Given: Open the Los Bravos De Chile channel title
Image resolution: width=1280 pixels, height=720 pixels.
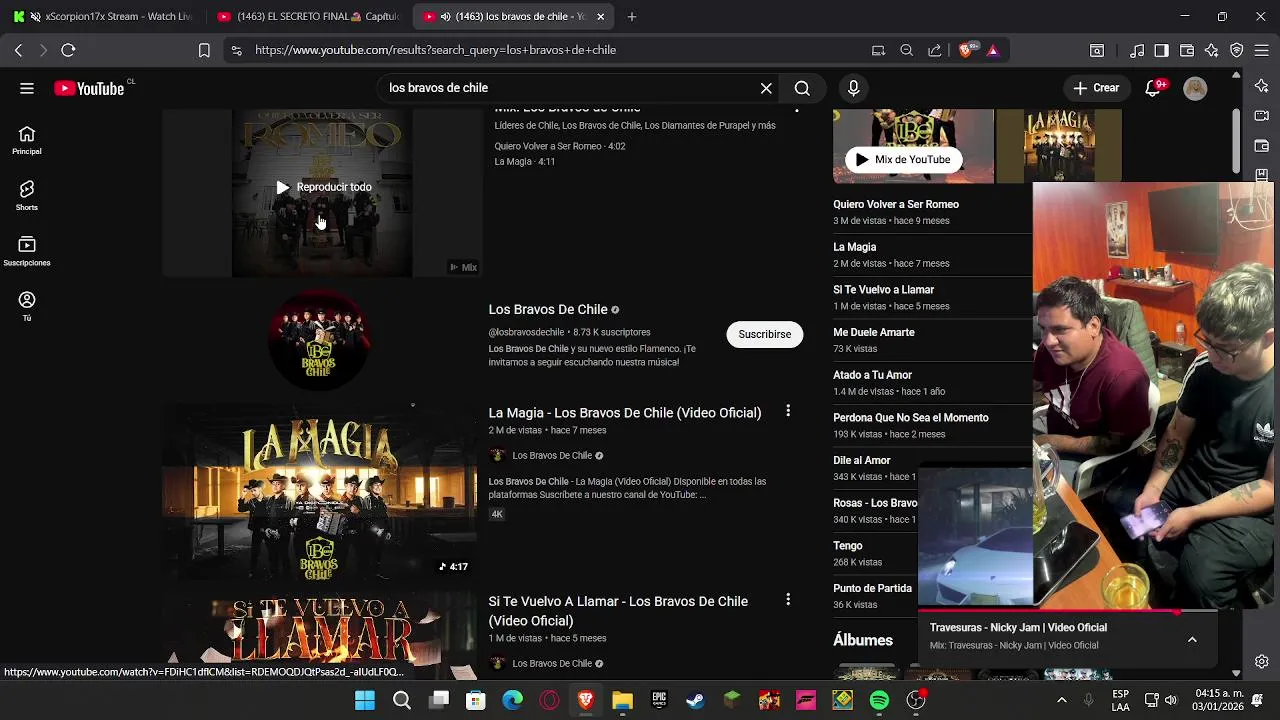Looking at the screenshot, I should (548, 309).
